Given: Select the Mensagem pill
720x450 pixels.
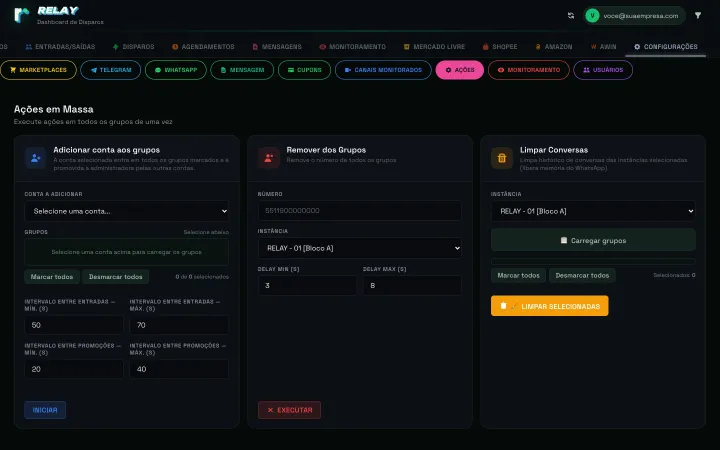Looking at the screenshot, I should (242, 70).
